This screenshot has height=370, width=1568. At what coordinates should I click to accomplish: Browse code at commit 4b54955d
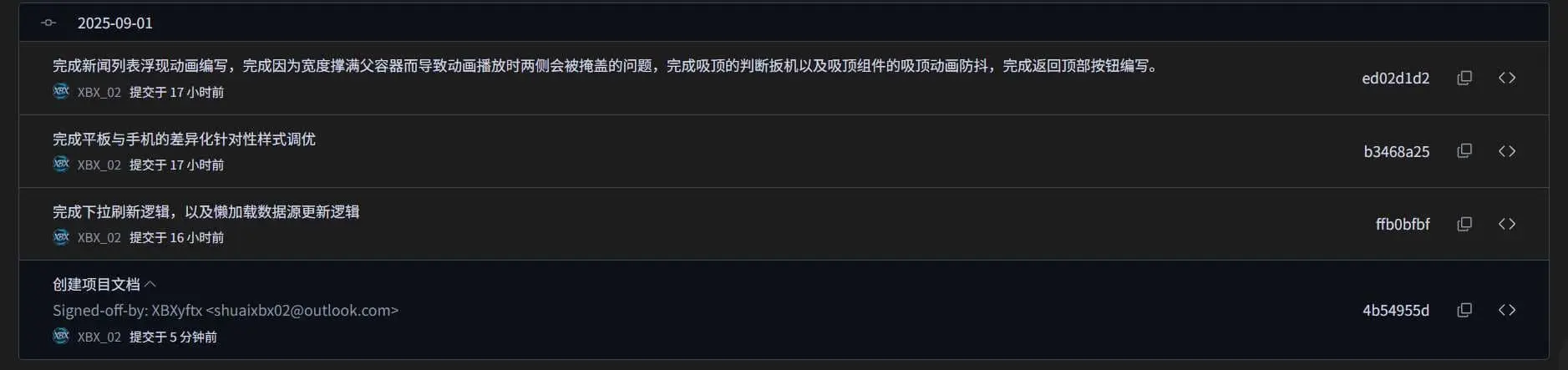pos(1507,310)
